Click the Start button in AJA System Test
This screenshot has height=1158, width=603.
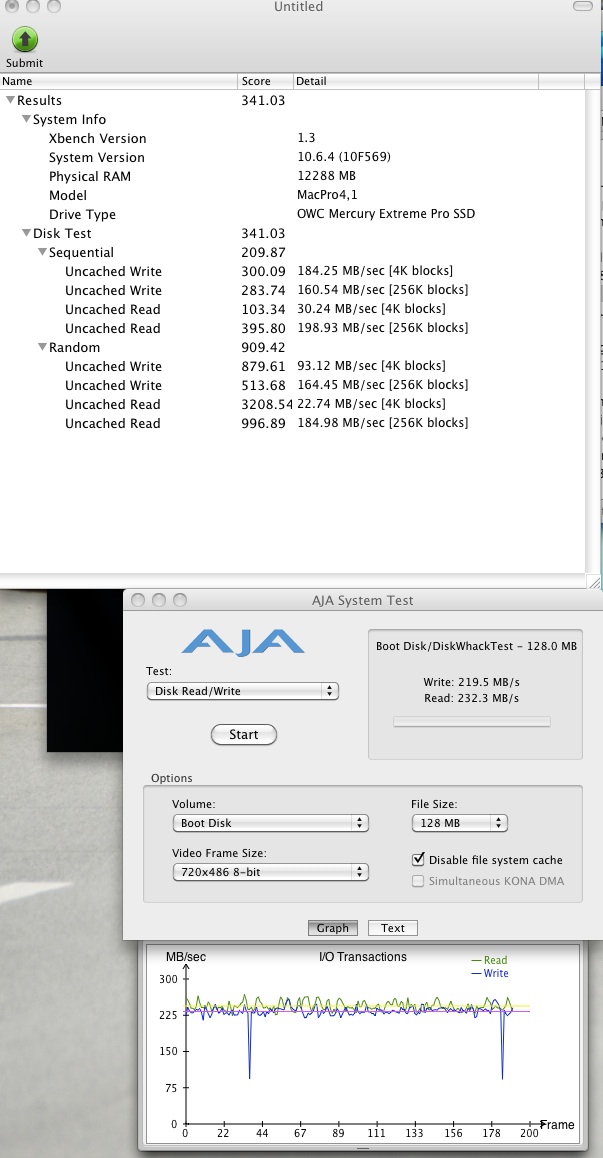coord(244,735)
